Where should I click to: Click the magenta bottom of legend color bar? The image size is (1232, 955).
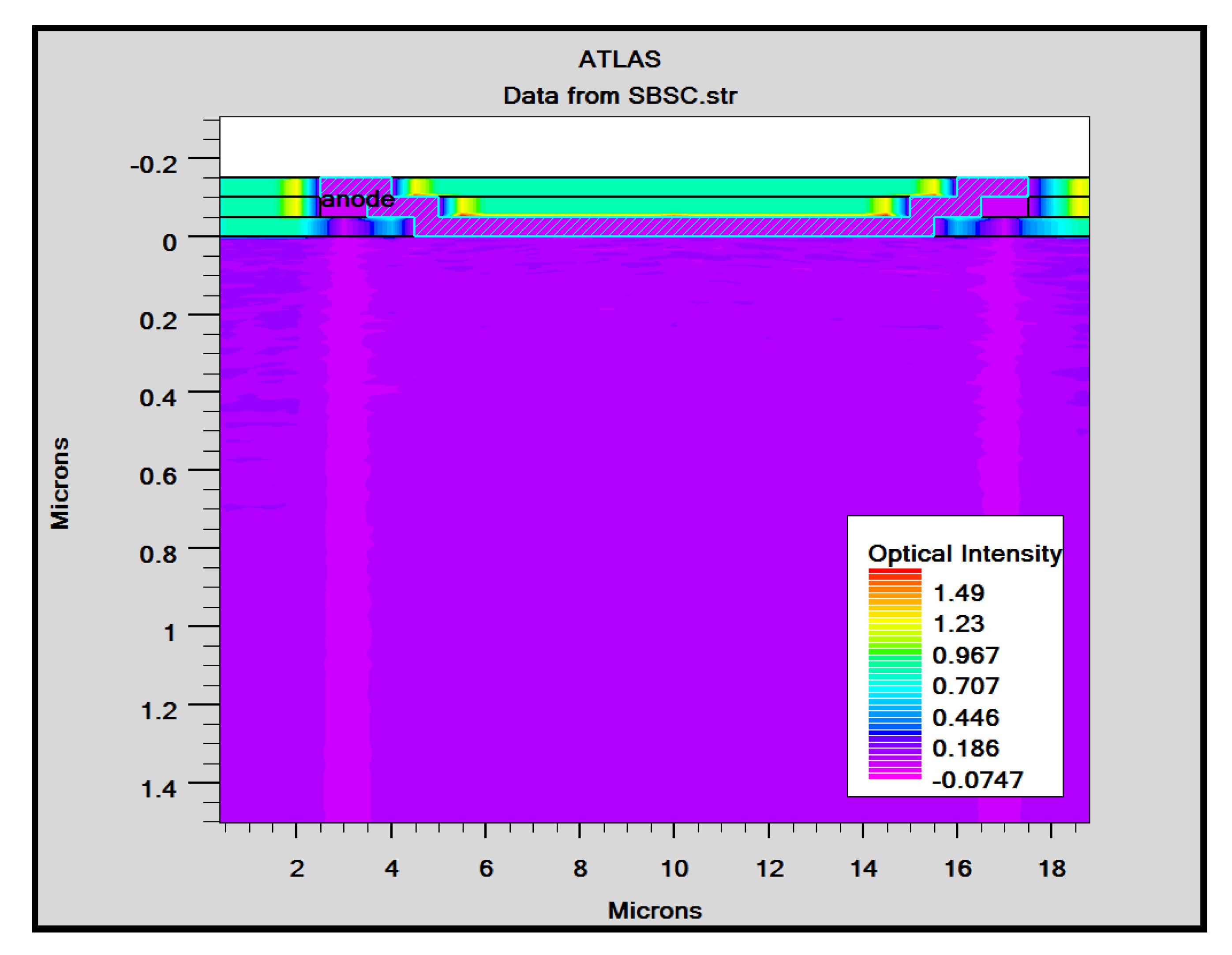coord(895,776)
